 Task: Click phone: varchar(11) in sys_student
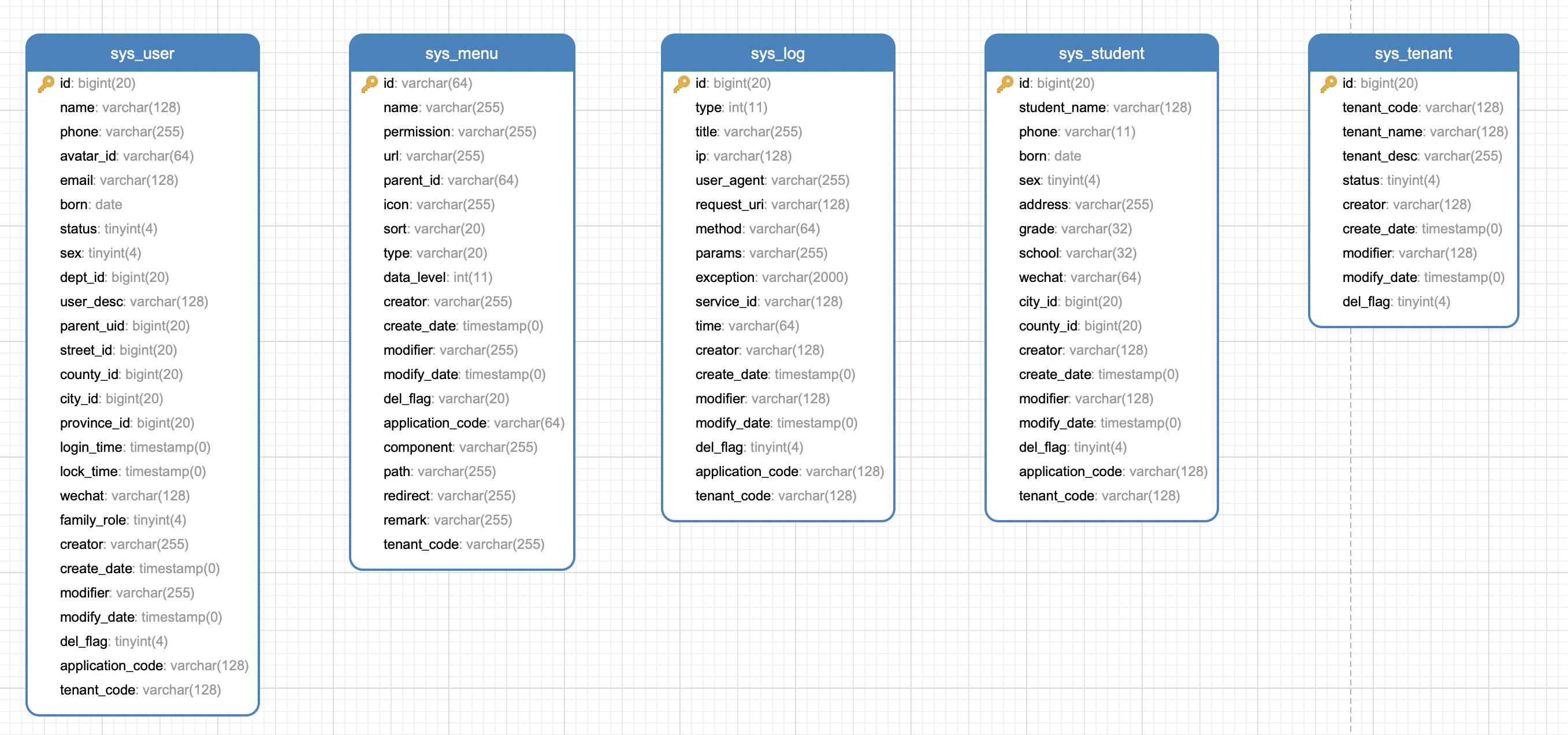[1077, 132]
